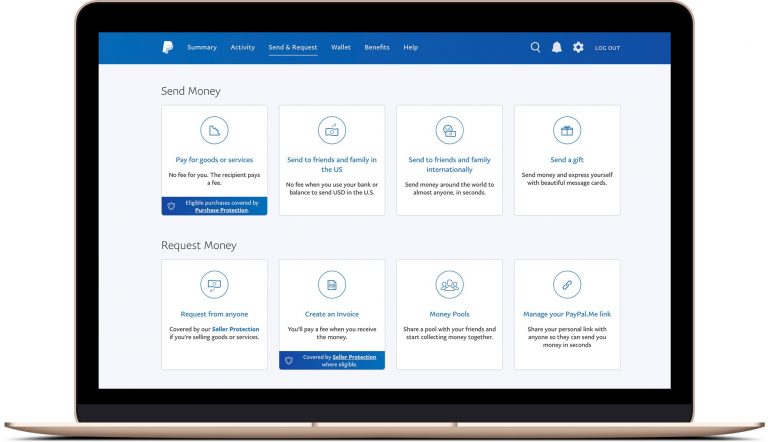Screen dimensions: 768x442
Task: Open the settings gear icon
Action: pos(578,47)
